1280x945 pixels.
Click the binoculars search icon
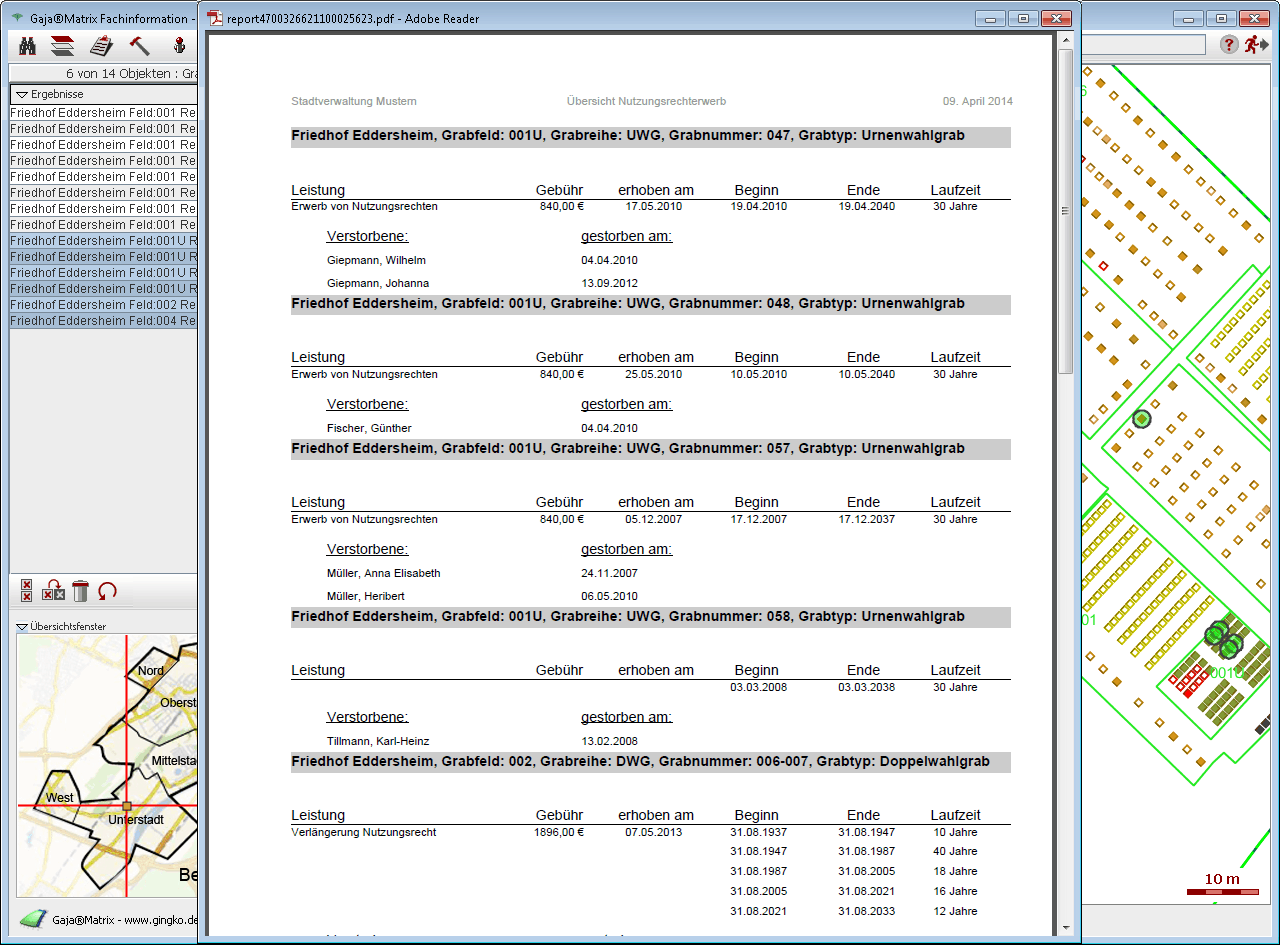pos(28,45)
